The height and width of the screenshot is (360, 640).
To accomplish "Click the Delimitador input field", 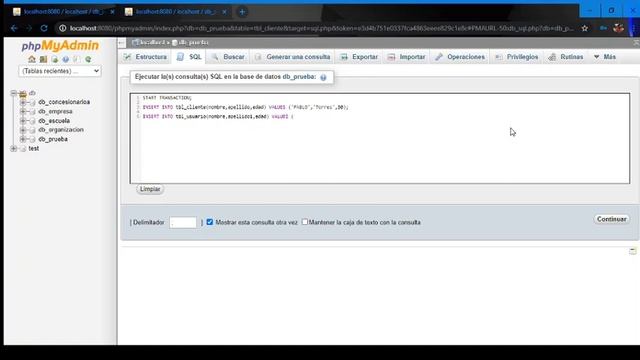I will coord(183,222).
